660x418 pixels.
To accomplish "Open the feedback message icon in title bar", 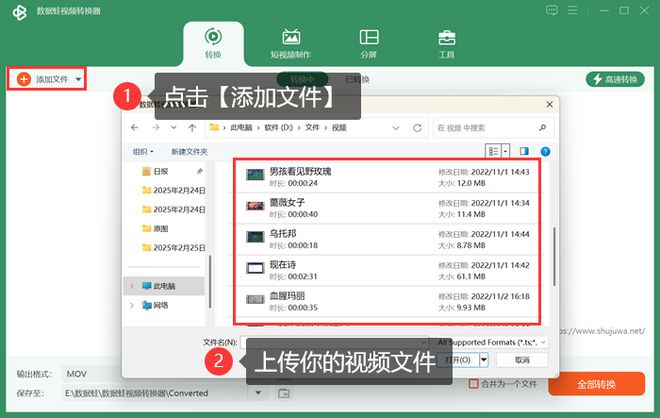I will pos(552,10).
